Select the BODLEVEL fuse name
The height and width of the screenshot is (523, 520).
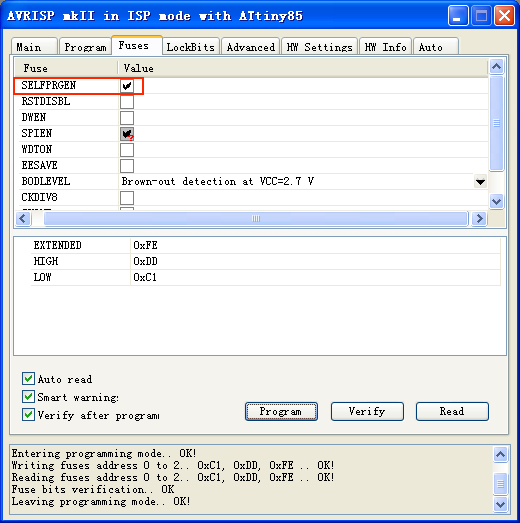point(46,181)
